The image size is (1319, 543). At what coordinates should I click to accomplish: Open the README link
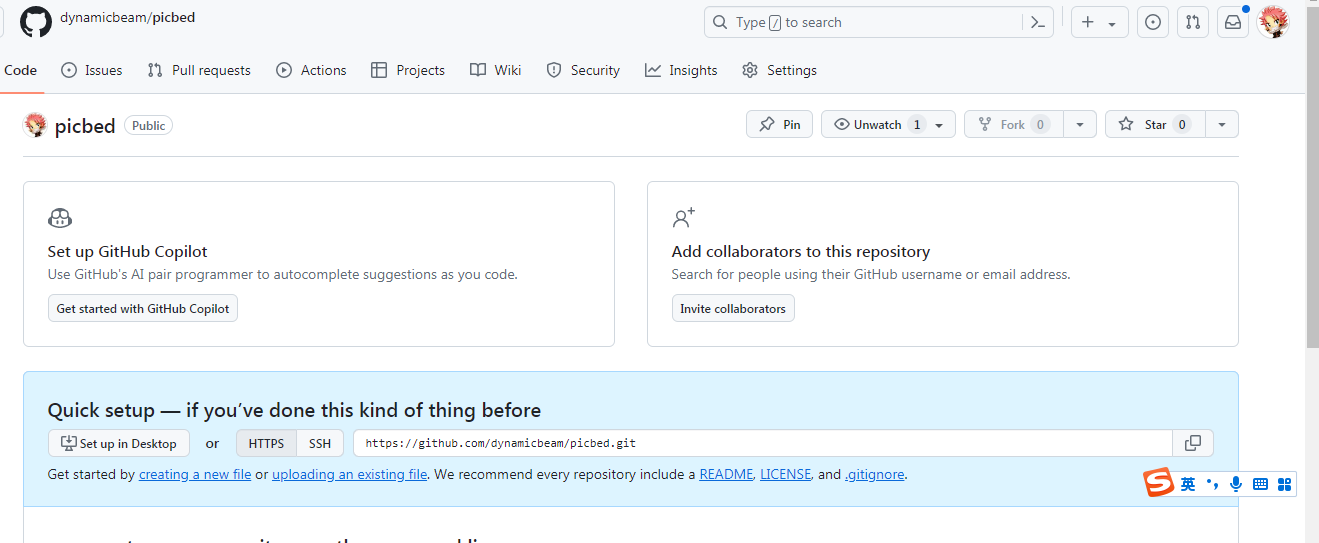(x=726, y=474)
